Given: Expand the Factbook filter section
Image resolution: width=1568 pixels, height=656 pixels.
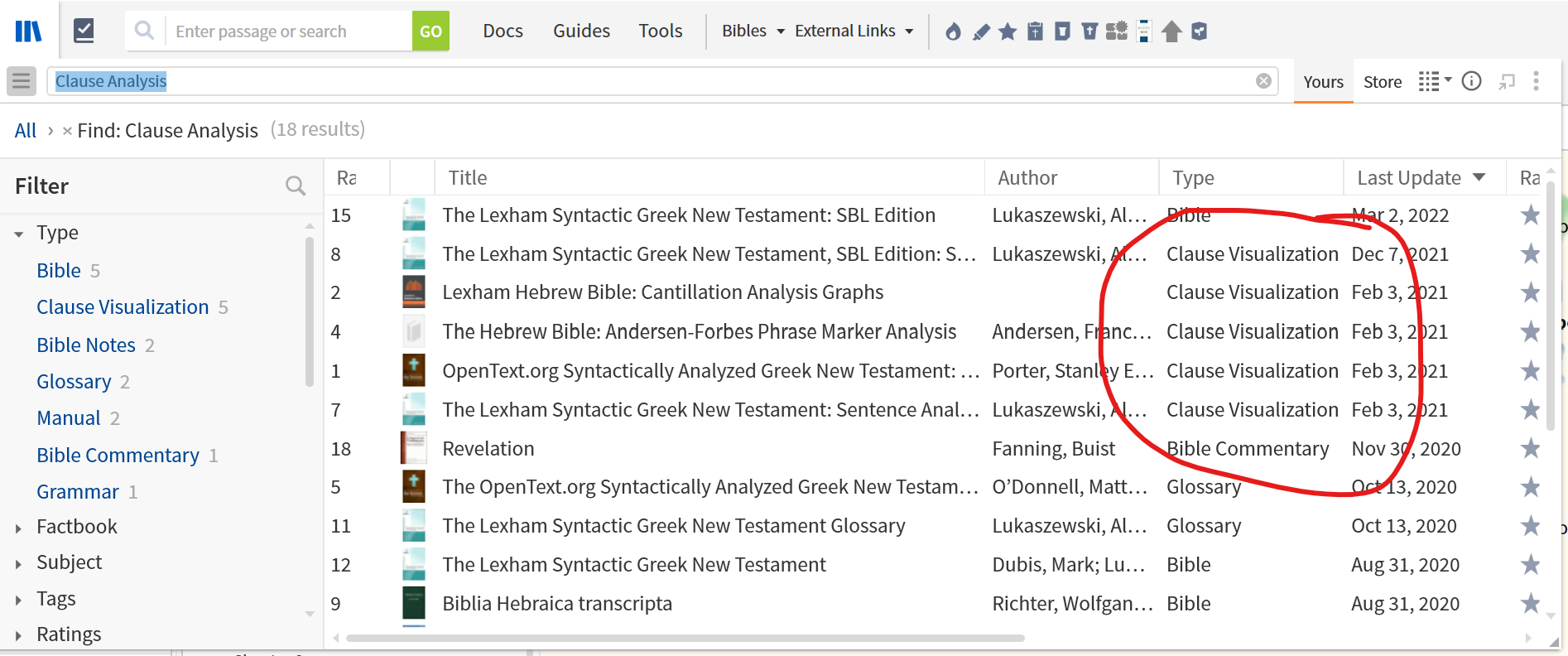Looking at the screenshot, I should point(18,528).
